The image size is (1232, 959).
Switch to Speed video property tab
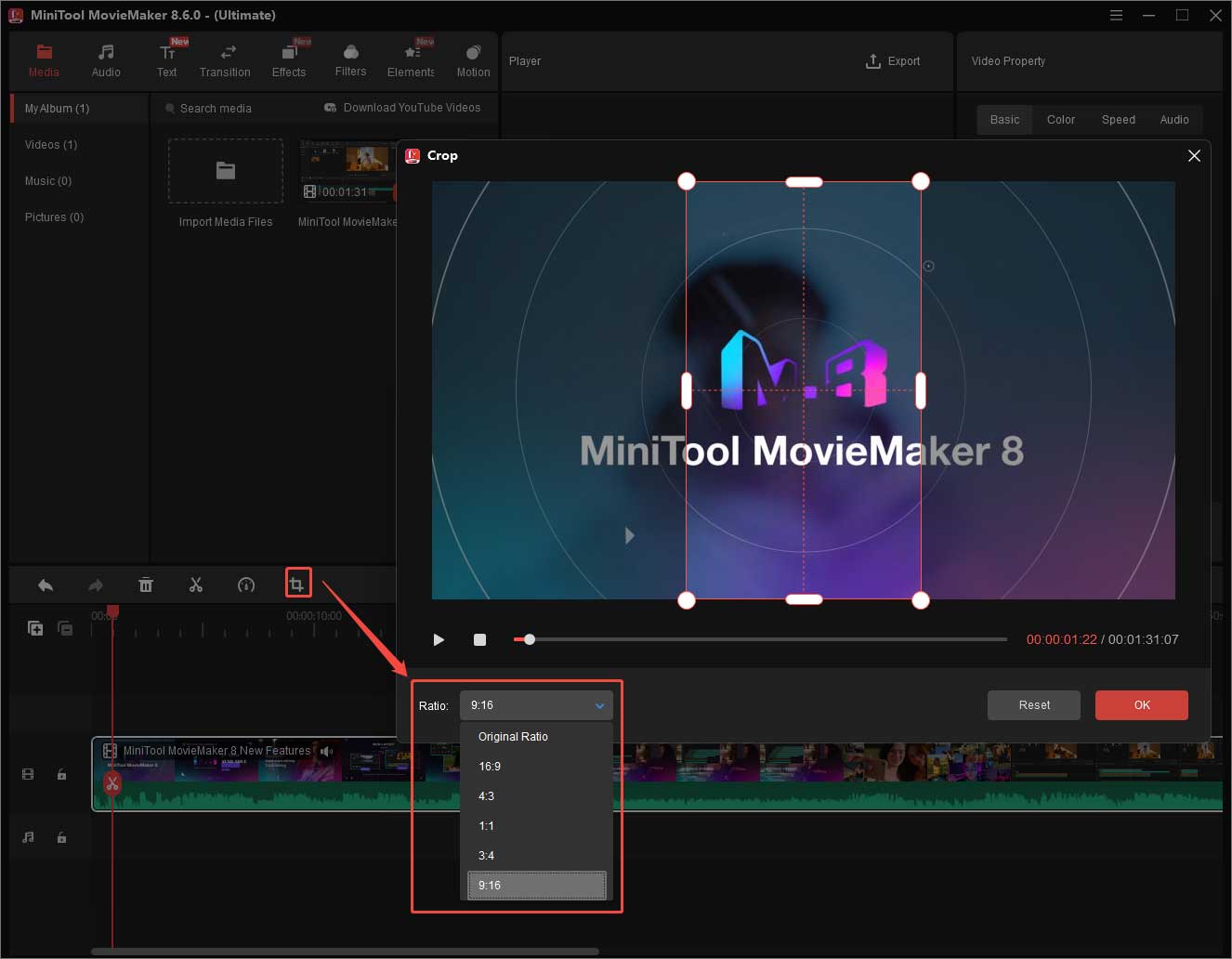1118,120
